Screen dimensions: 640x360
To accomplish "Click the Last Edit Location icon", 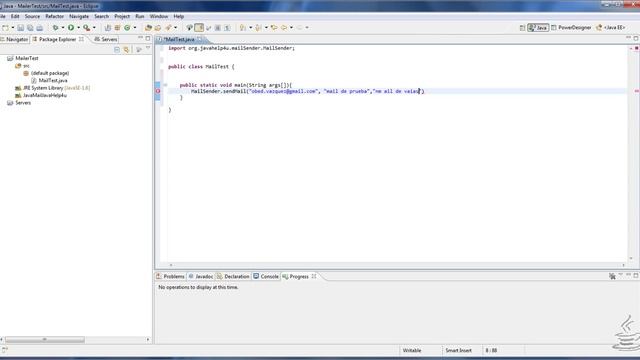I will pyautogui.click(x=274, y=27).
